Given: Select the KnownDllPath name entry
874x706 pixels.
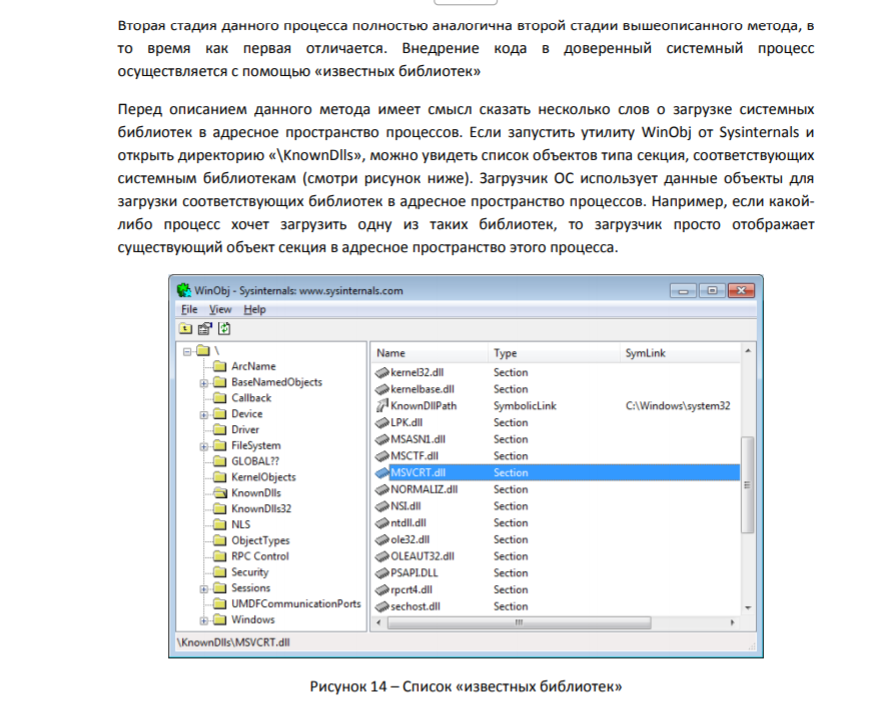Looking at the screenshot, I should [424, 406].
